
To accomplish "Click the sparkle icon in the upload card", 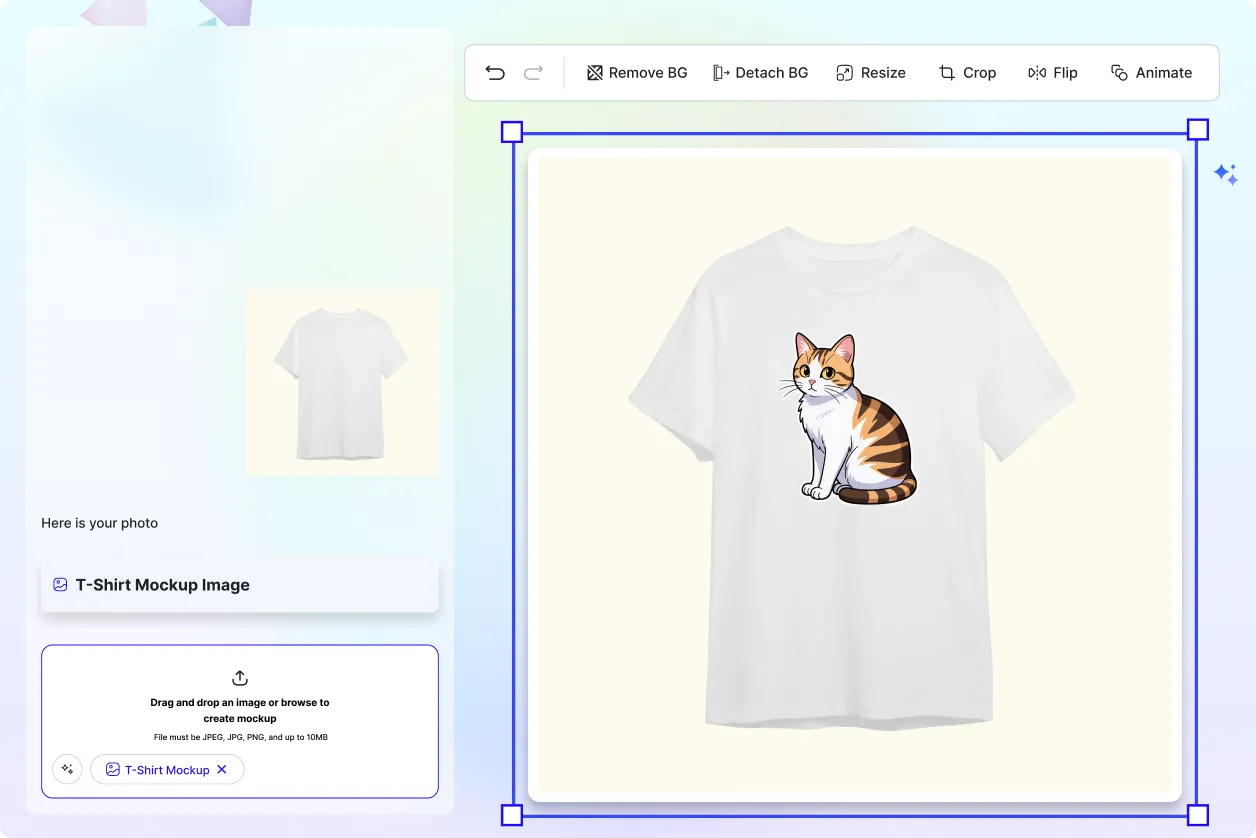I will pyautogui.click(x=67, y=769).
